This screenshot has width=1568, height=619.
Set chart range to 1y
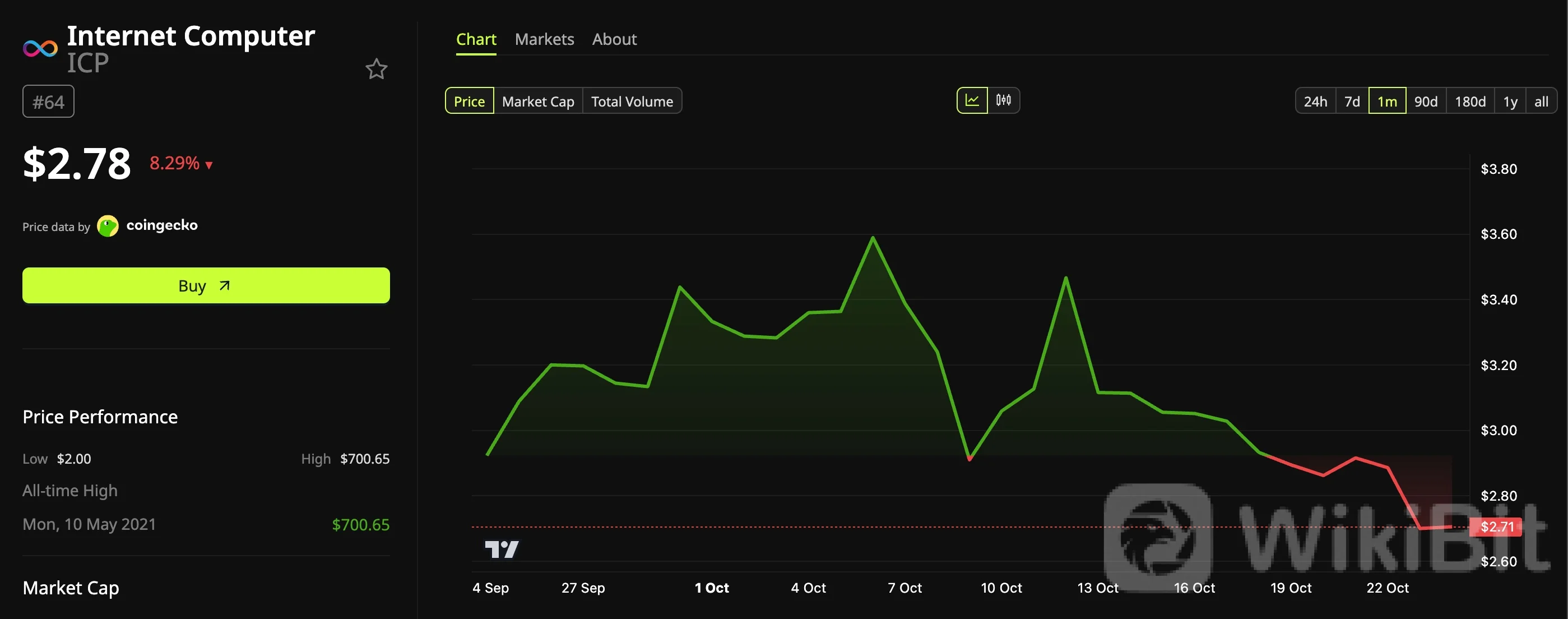1510,101
